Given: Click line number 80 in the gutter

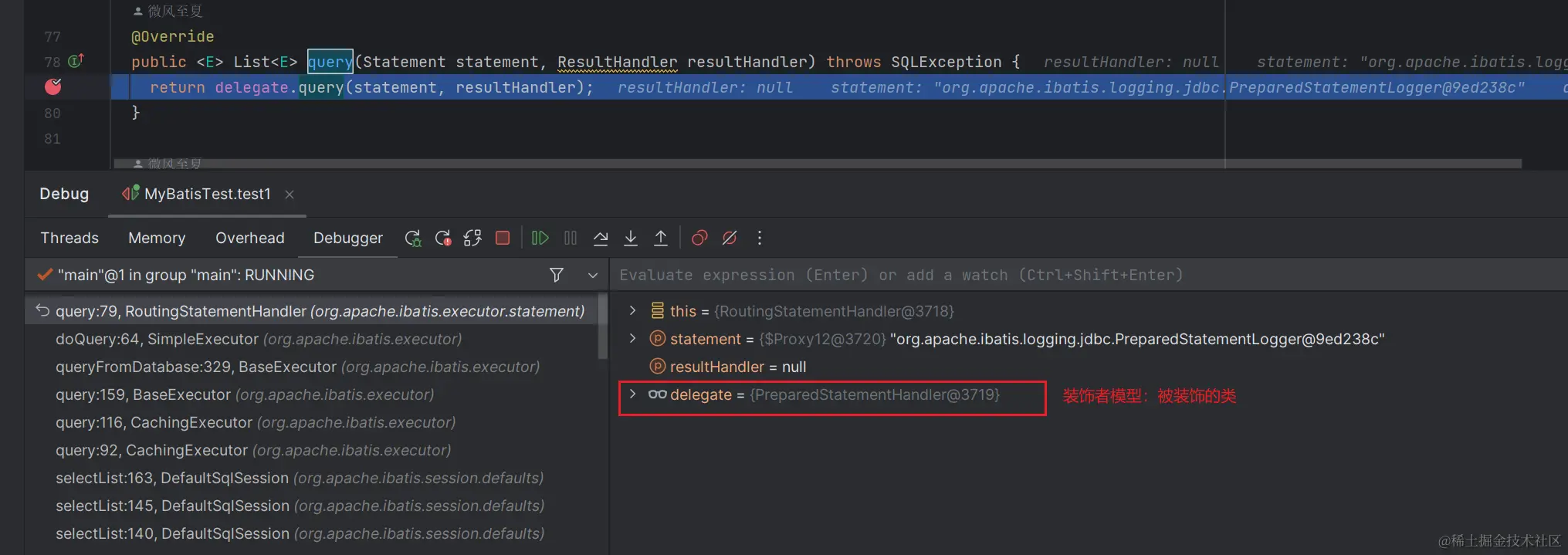Looking at the screenshot, I should coord(52,113).
